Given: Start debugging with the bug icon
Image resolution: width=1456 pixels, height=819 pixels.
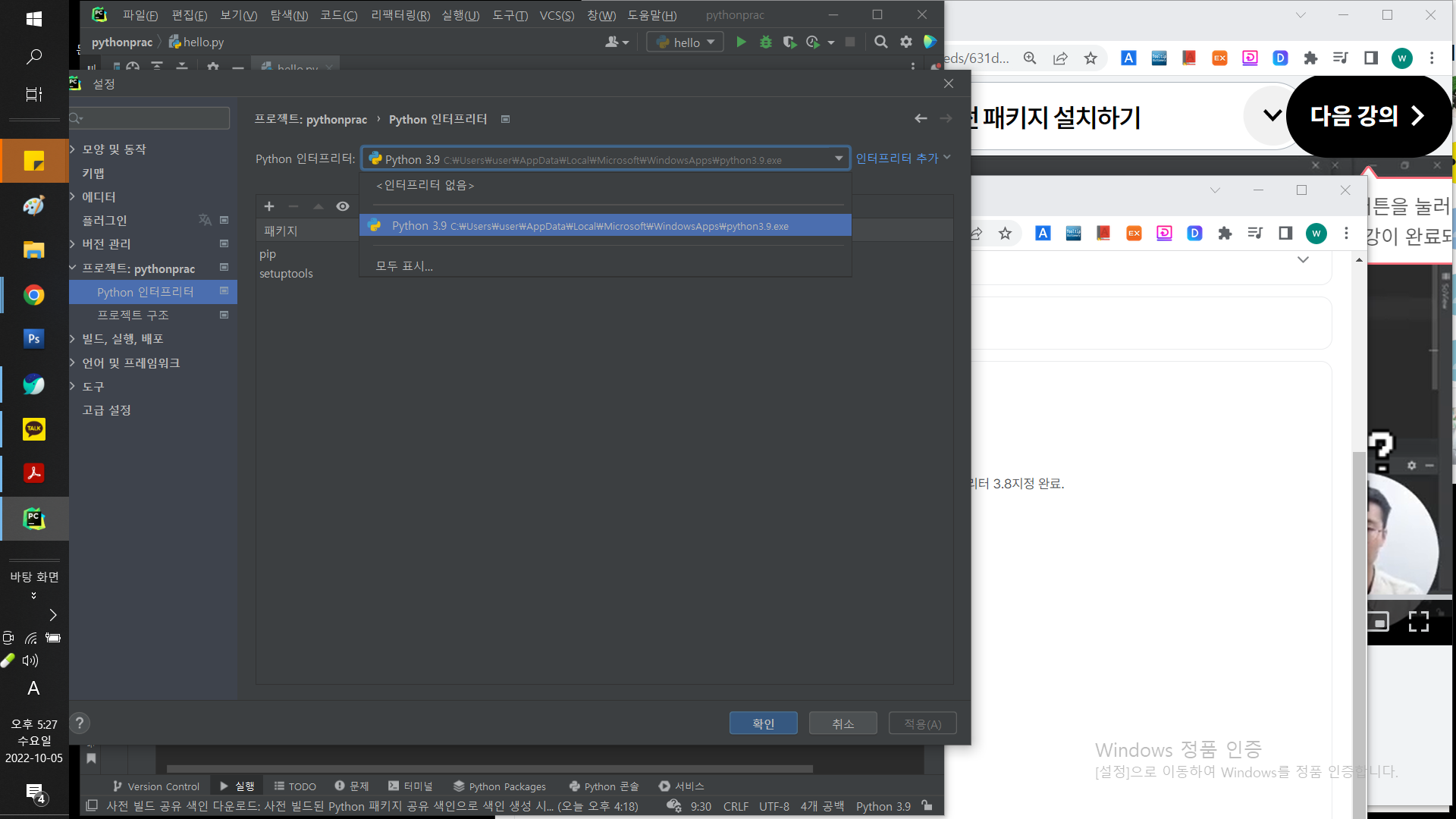Looking at the screenshot, I should 766,42.
